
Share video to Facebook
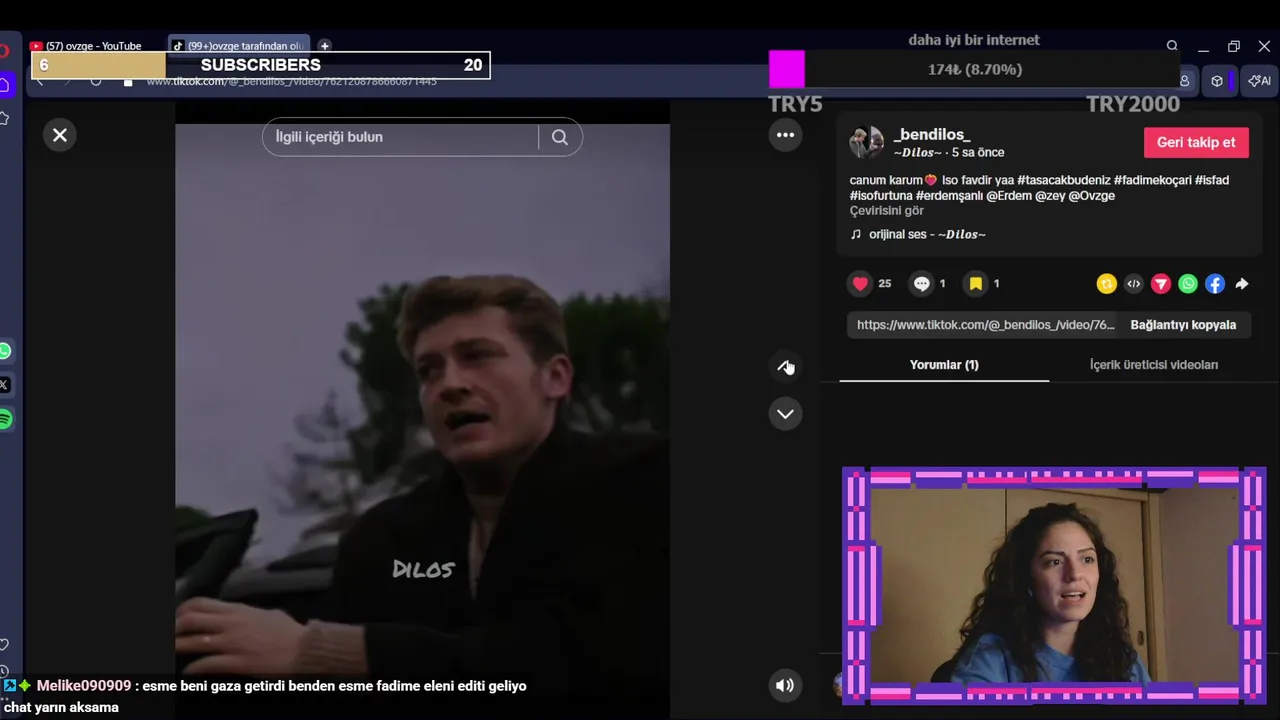[x=1214, y=284]
